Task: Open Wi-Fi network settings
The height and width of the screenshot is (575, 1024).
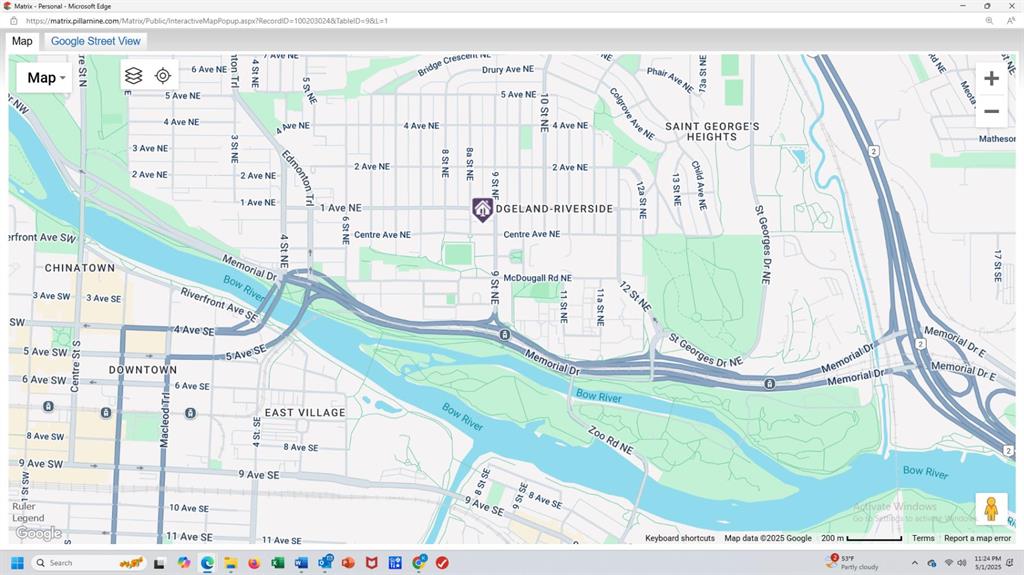Action: (x=948, y=563)
